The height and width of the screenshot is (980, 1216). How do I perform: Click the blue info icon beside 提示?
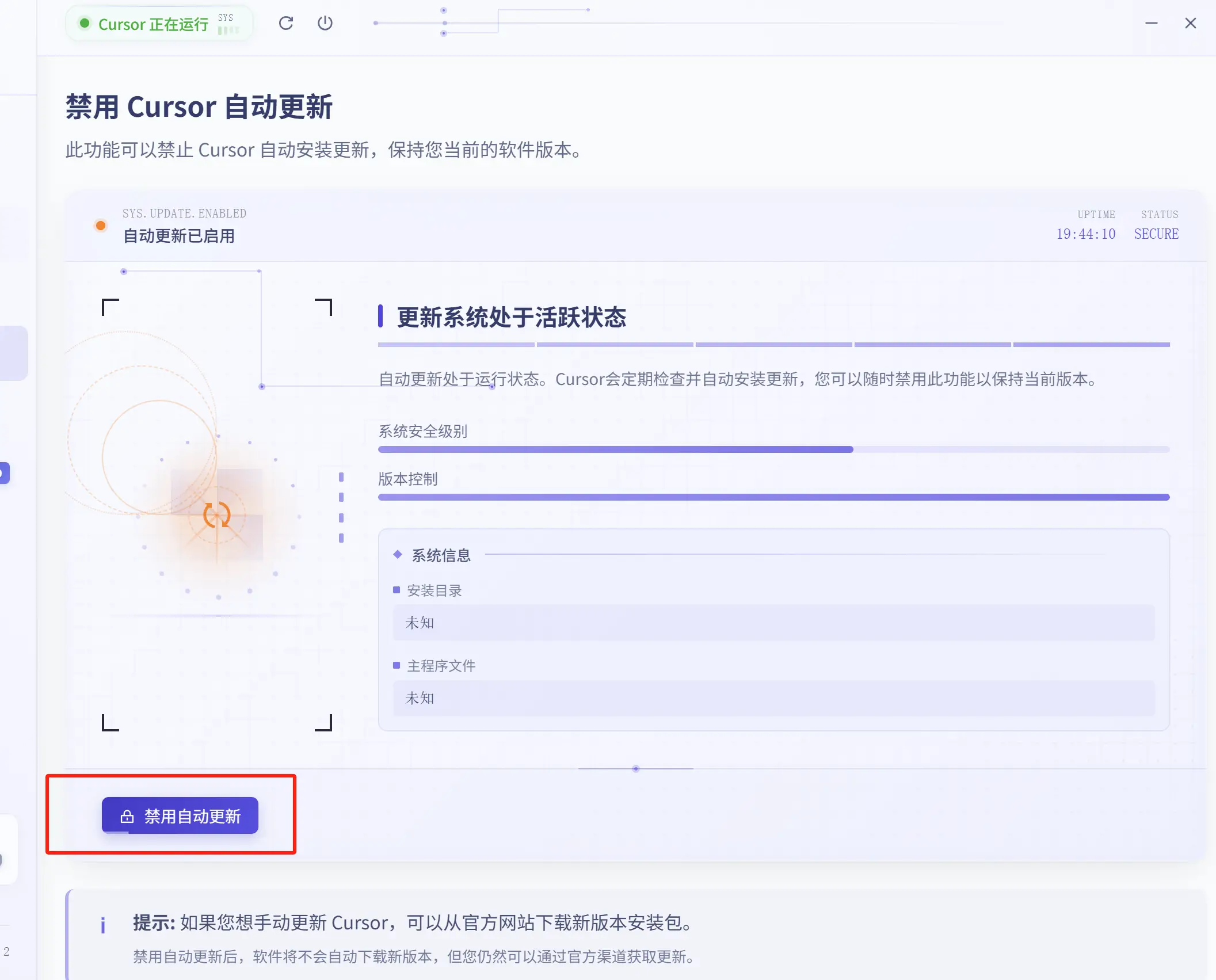pos(103,925)
